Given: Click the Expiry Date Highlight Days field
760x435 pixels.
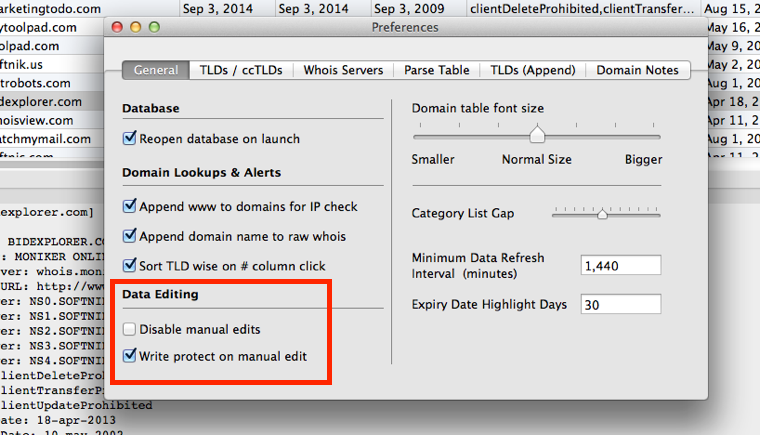Looking at the screenshot, I should (621, 305).
